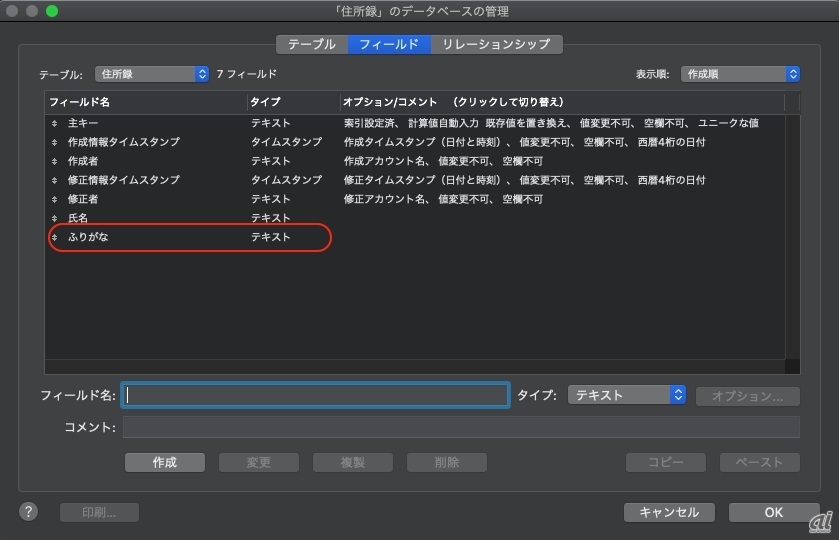Image resolution: width=839 pixels, height=540 pixels.
Task: Click the 削除 button
Action: coord(447,462)
